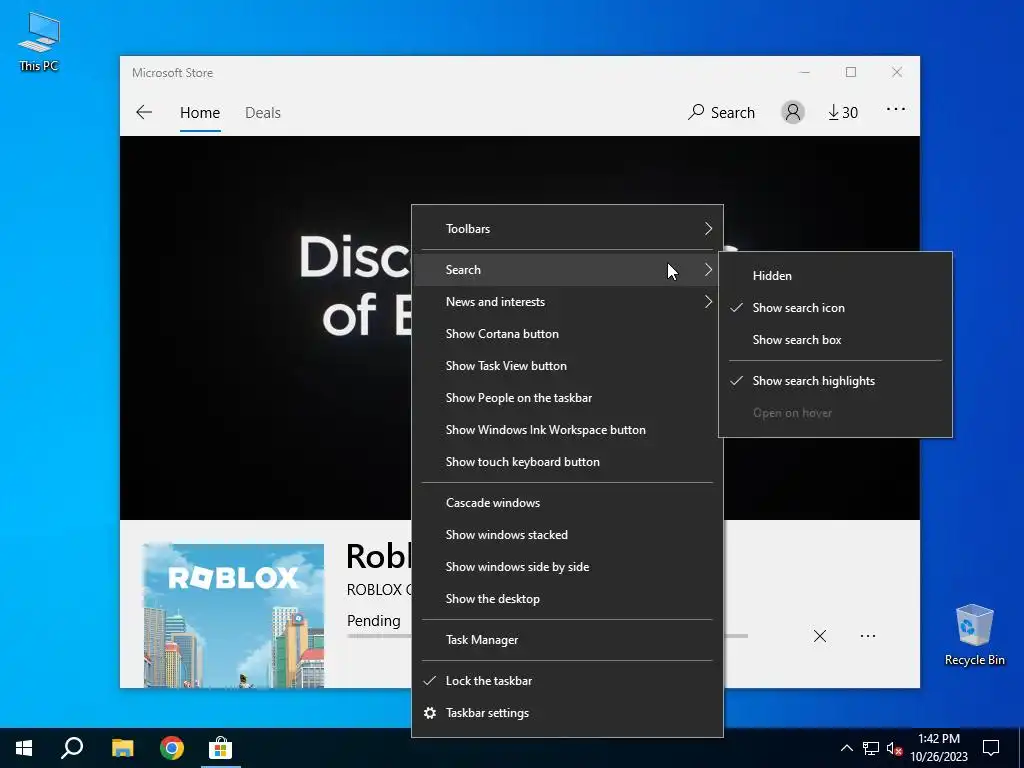Close the Microsoft Store window
The width and height of the screenshot is (1024, 768).
point(897,72)
